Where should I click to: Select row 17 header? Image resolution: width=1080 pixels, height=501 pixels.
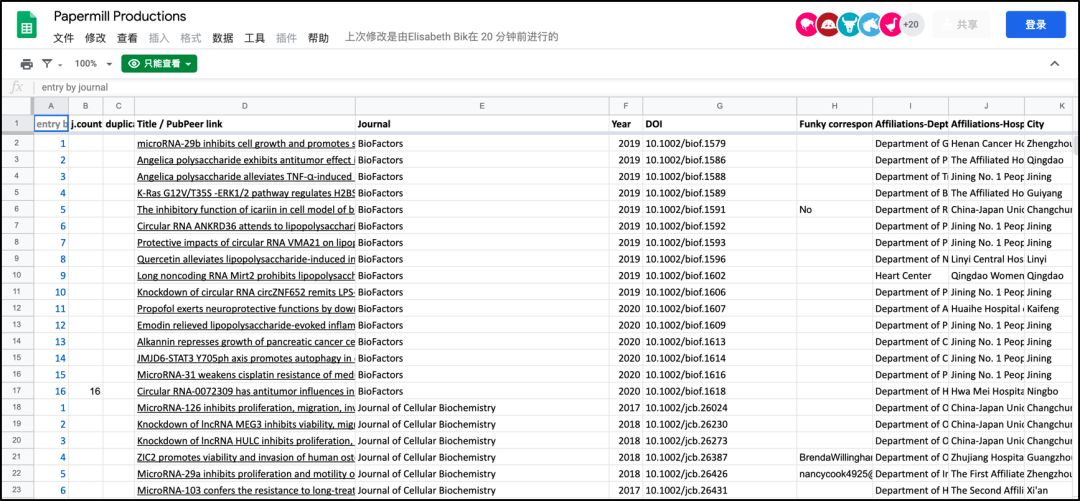click(x=17, y=391)
